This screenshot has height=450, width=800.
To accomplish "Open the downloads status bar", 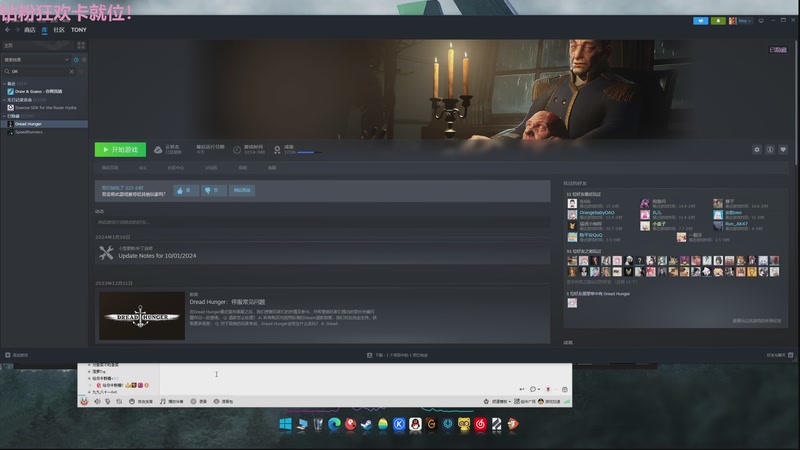I will point(397,355).
